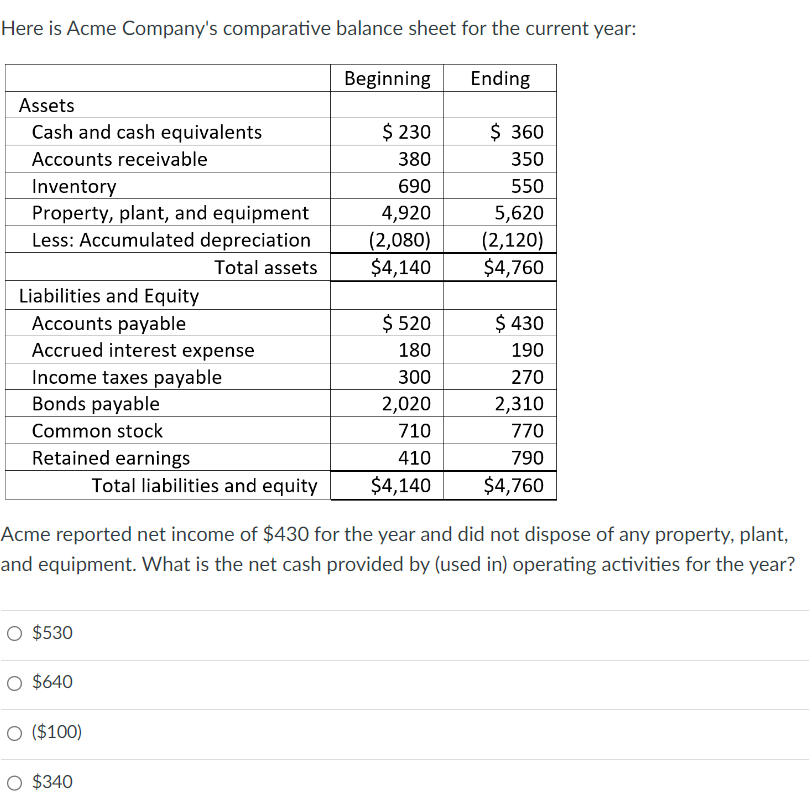Select the $640 answer option
Image resolution: width=809 pixels, height=807 pixels.
coord(14,682)
